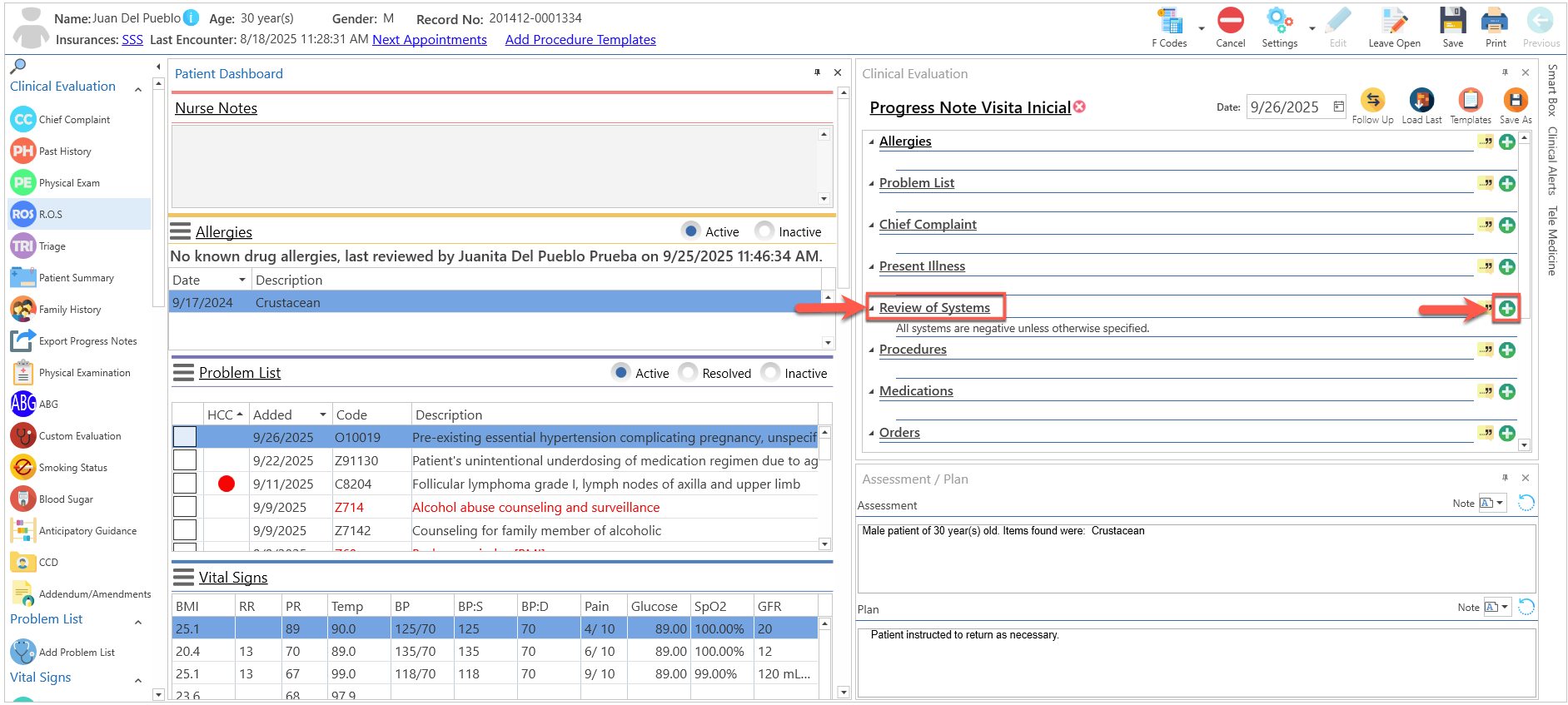Open the Tele Medicine side tab
The width and height of the screenshot is (1568, 705).
click(1552, 241)
